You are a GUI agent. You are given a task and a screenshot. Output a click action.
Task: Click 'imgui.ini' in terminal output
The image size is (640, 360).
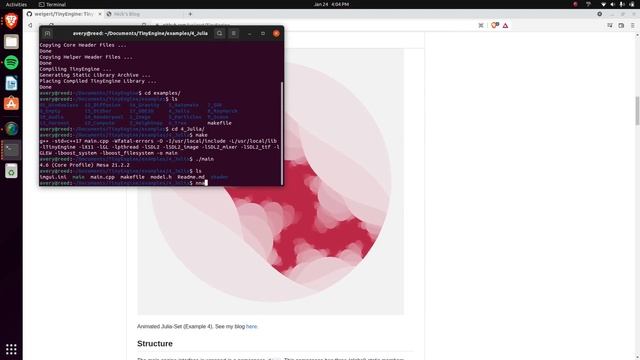(53, 177)
